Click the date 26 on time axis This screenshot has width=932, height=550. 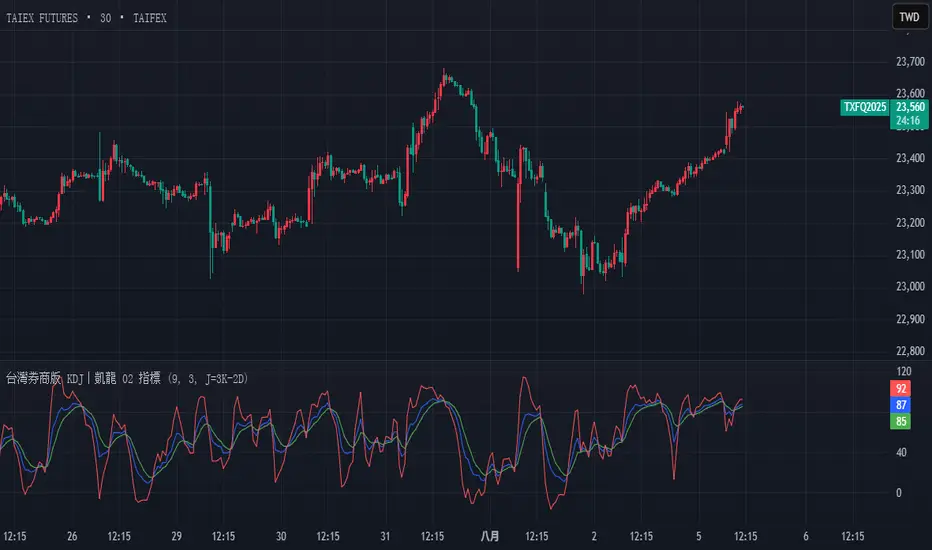[72, 536]
